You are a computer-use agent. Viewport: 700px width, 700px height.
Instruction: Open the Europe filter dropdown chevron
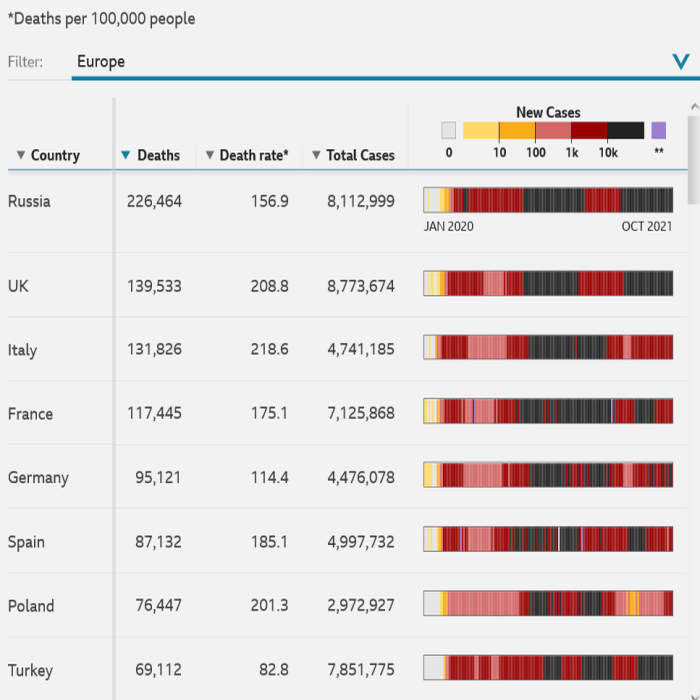pos(681,62)
